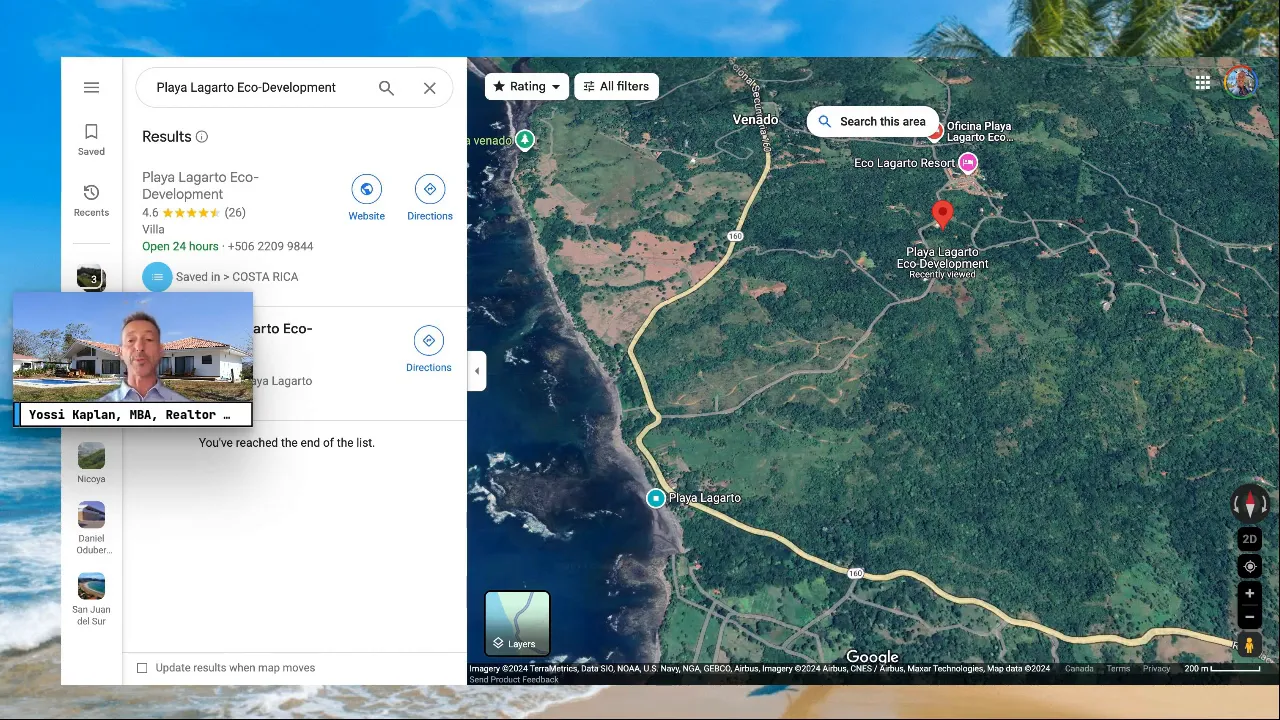The width and height of the screenshot is (1280, 720).
Task: Open the Google apps grid icon
Action: pyautogui.click(x=1203, y=83)
